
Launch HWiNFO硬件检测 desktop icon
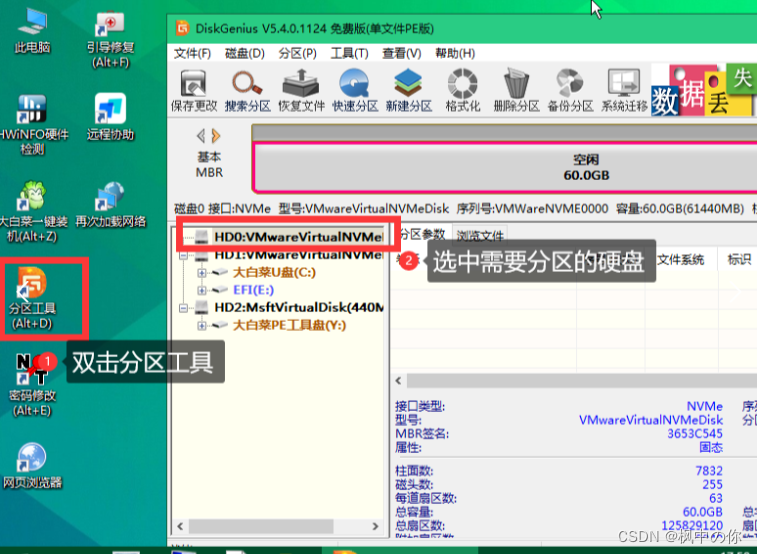pyautogui.click(x=32, y=125)
